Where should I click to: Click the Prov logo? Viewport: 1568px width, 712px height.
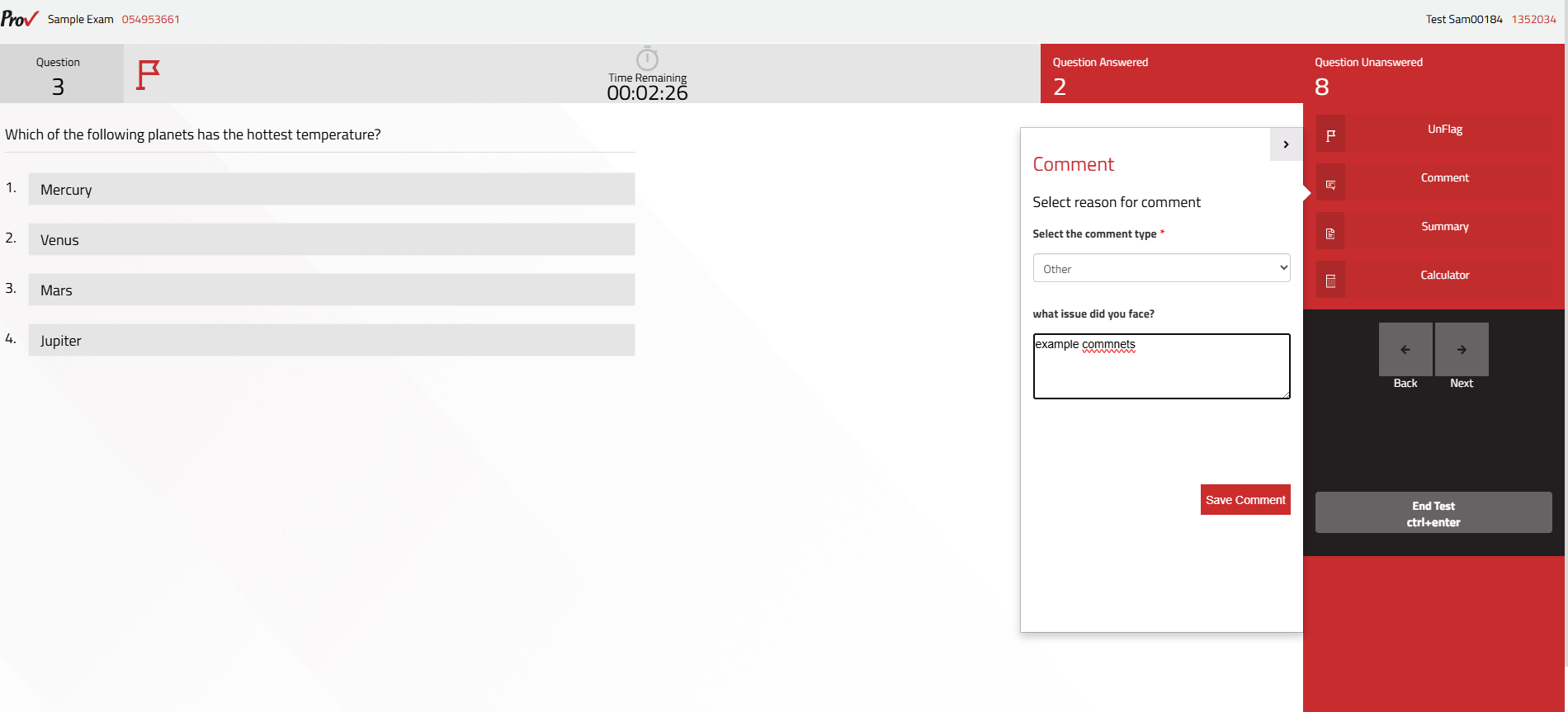click(x=20, y=18)
